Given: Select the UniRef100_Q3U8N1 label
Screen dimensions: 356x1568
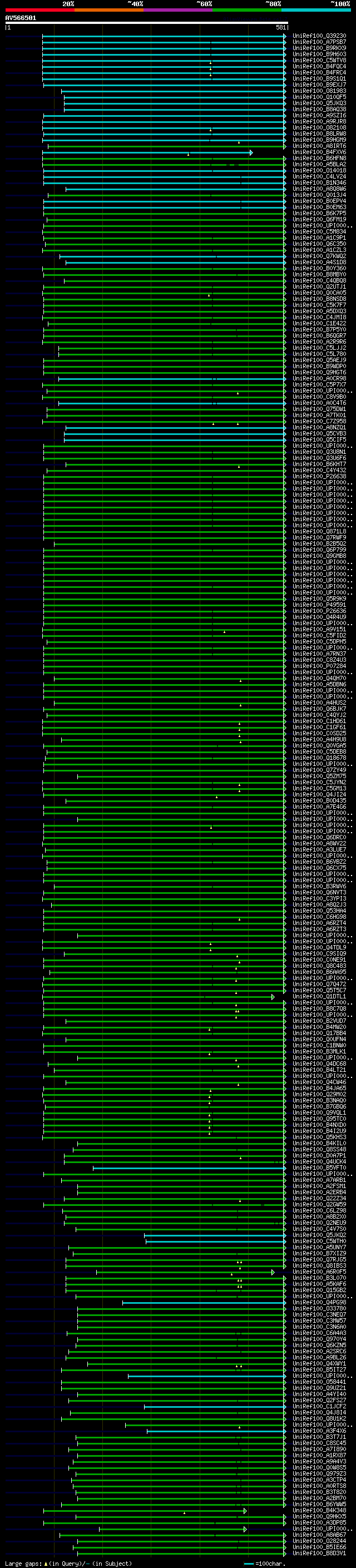Looking at the screenshot, I should coord(319,452).
